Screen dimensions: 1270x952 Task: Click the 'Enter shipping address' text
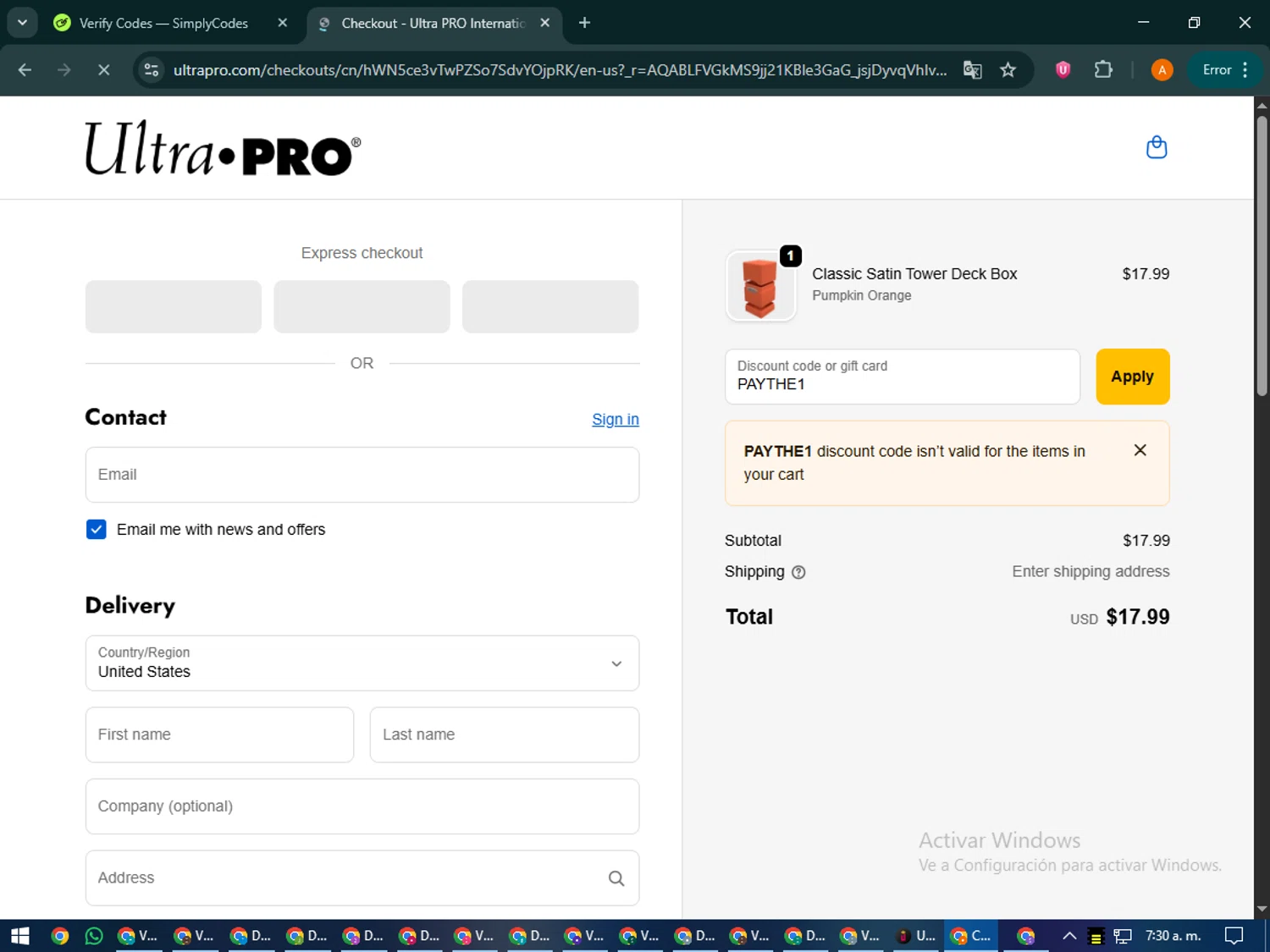pos(1091,572)
